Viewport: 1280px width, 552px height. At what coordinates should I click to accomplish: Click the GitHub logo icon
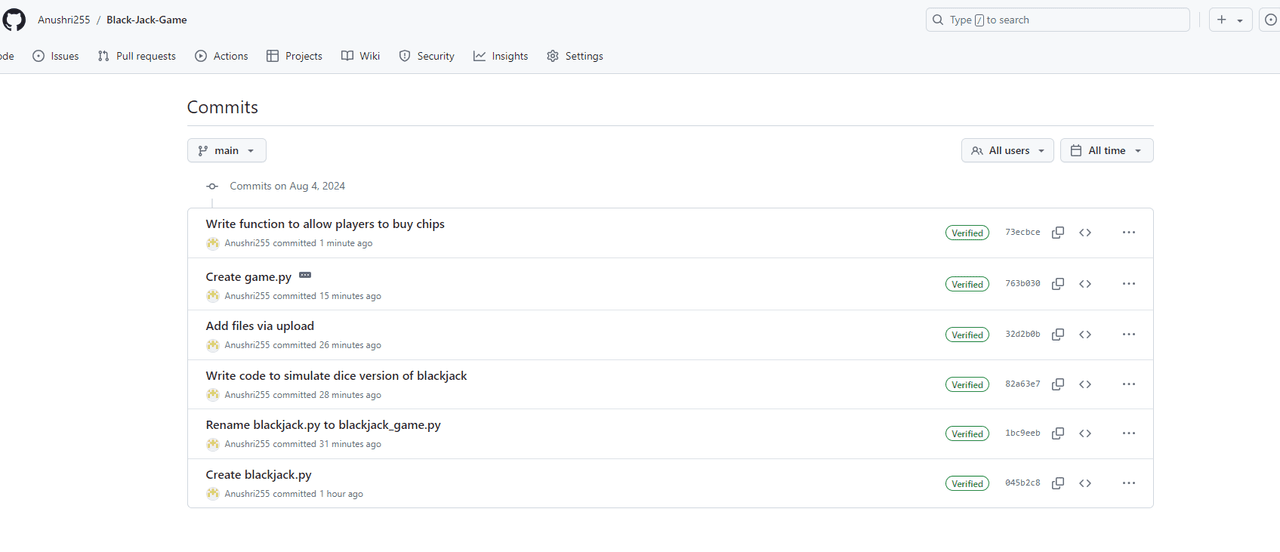tap(14, 20)
